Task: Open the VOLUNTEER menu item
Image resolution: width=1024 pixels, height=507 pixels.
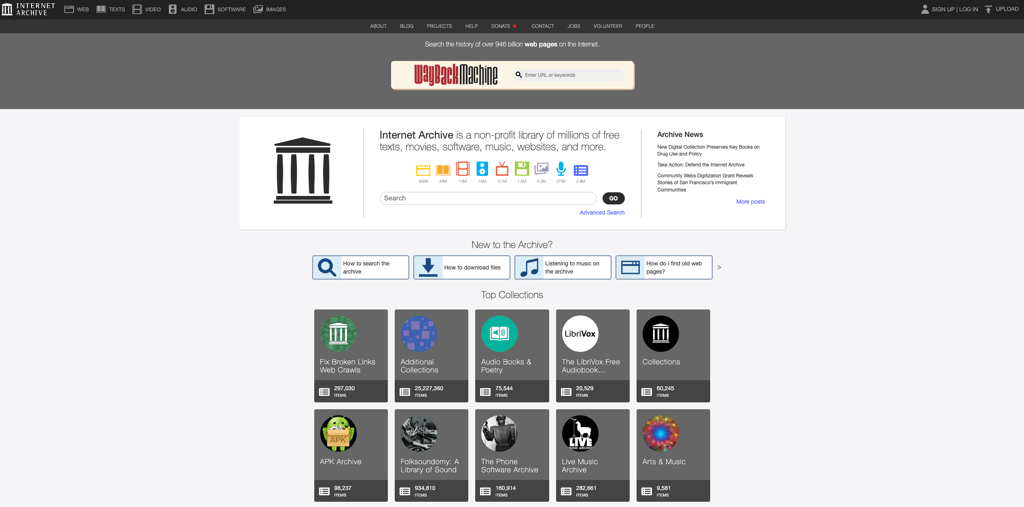Action: pos(608,26)
